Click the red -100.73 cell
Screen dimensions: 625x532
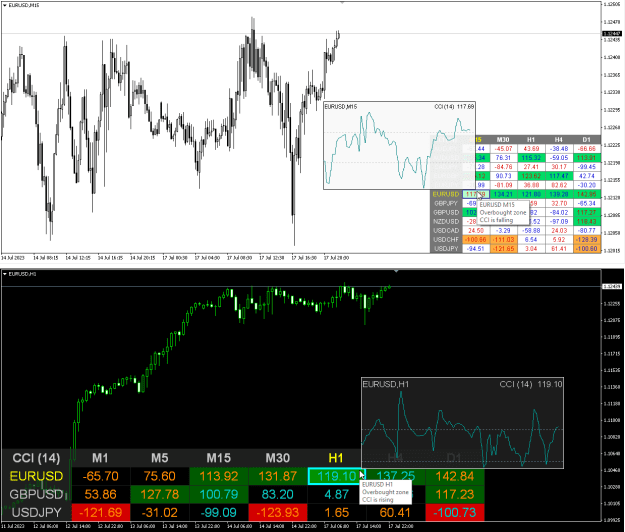(x=455, y=512)
